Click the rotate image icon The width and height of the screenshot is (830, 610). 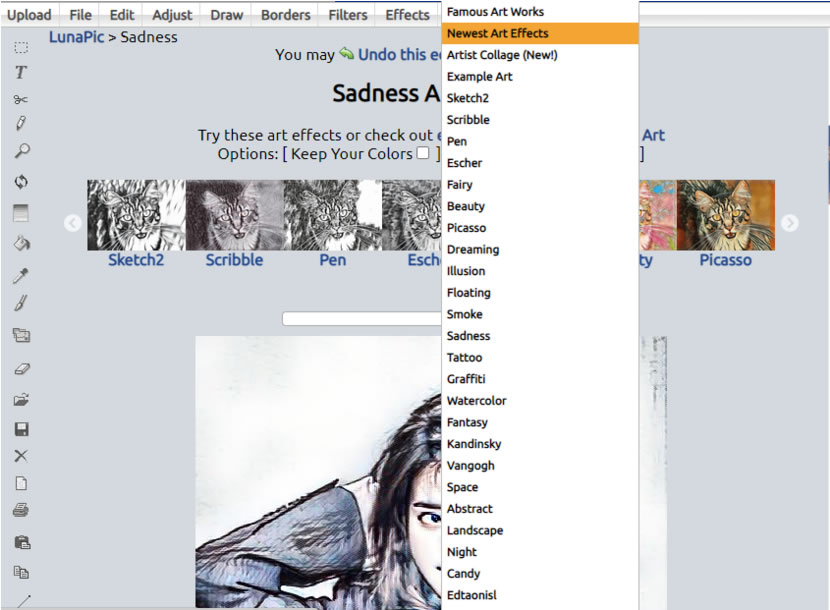(21, 182)
